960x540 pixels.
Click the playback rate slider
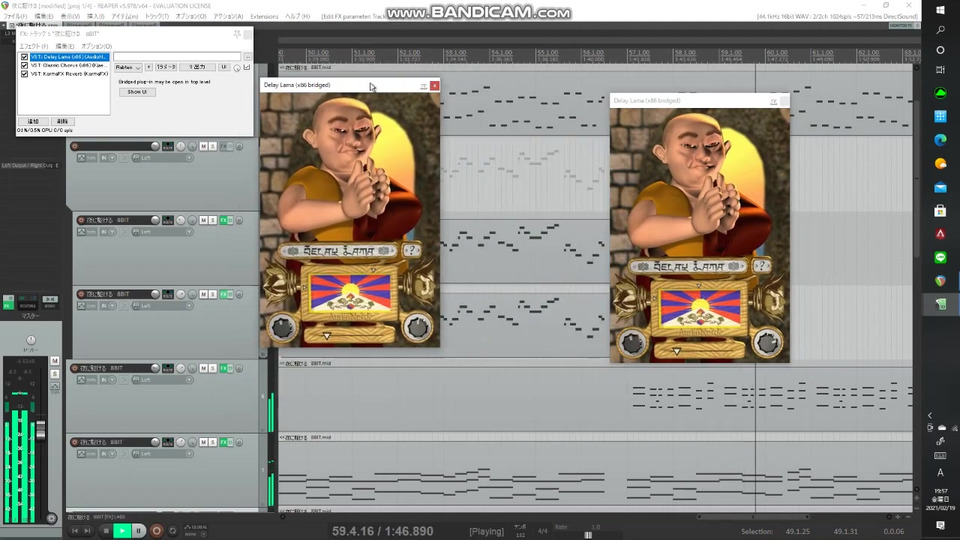click(588, 535)
